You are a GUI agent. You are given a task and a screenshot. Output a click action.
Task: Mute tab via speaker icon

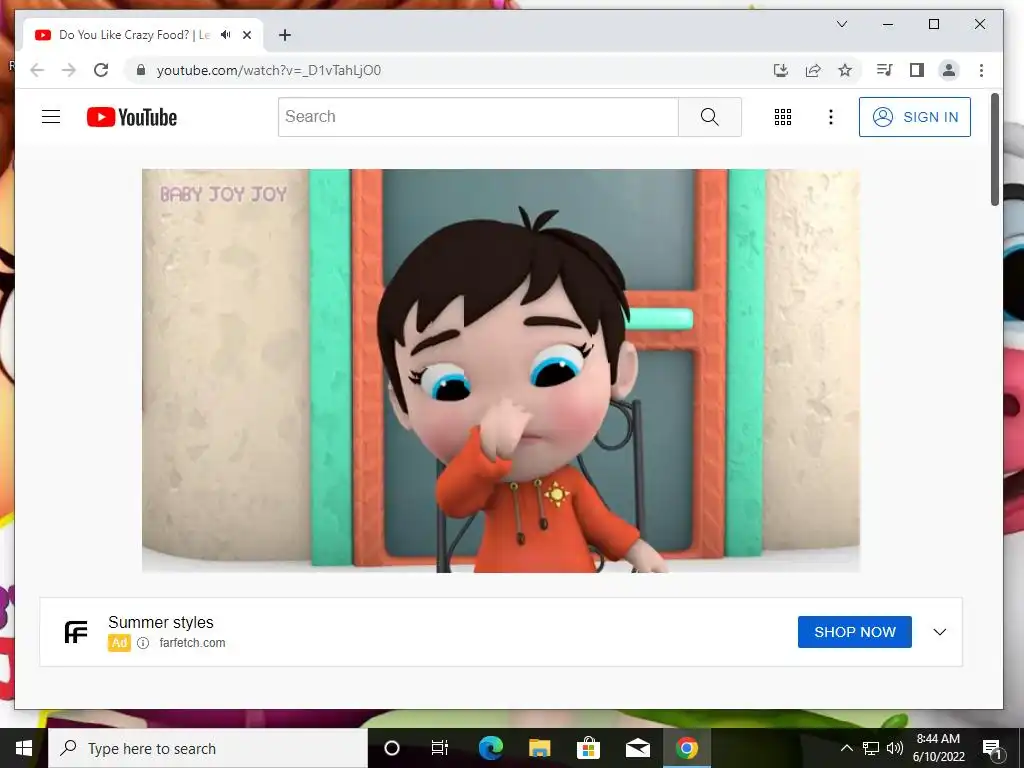click(226, 35)
